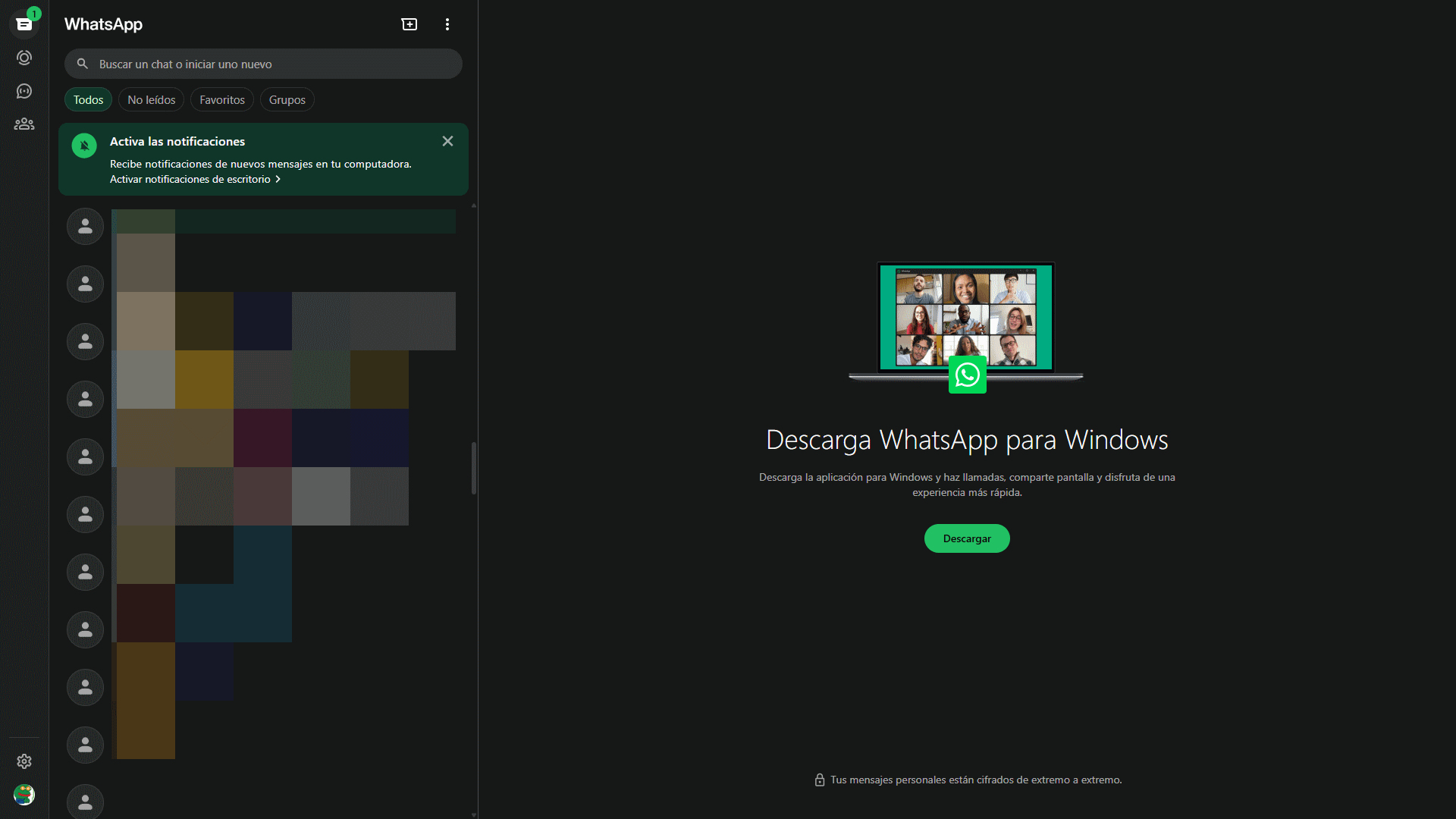The height and width of the screenshot is (819, 1456).
Task: Click the chat list scrollbar thumb
Action: tap(474, 468)
